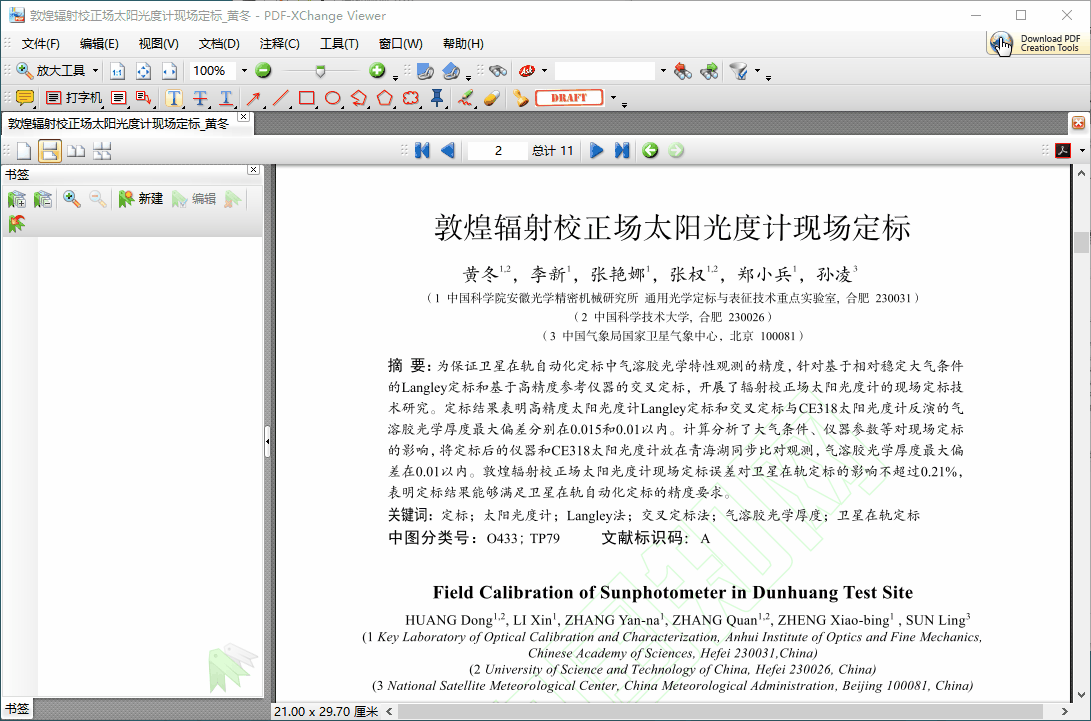Image resolution: width=1091 pixels, height=721 pixels.
Task: Select the text highlight tool
Action: pos(174,98)
